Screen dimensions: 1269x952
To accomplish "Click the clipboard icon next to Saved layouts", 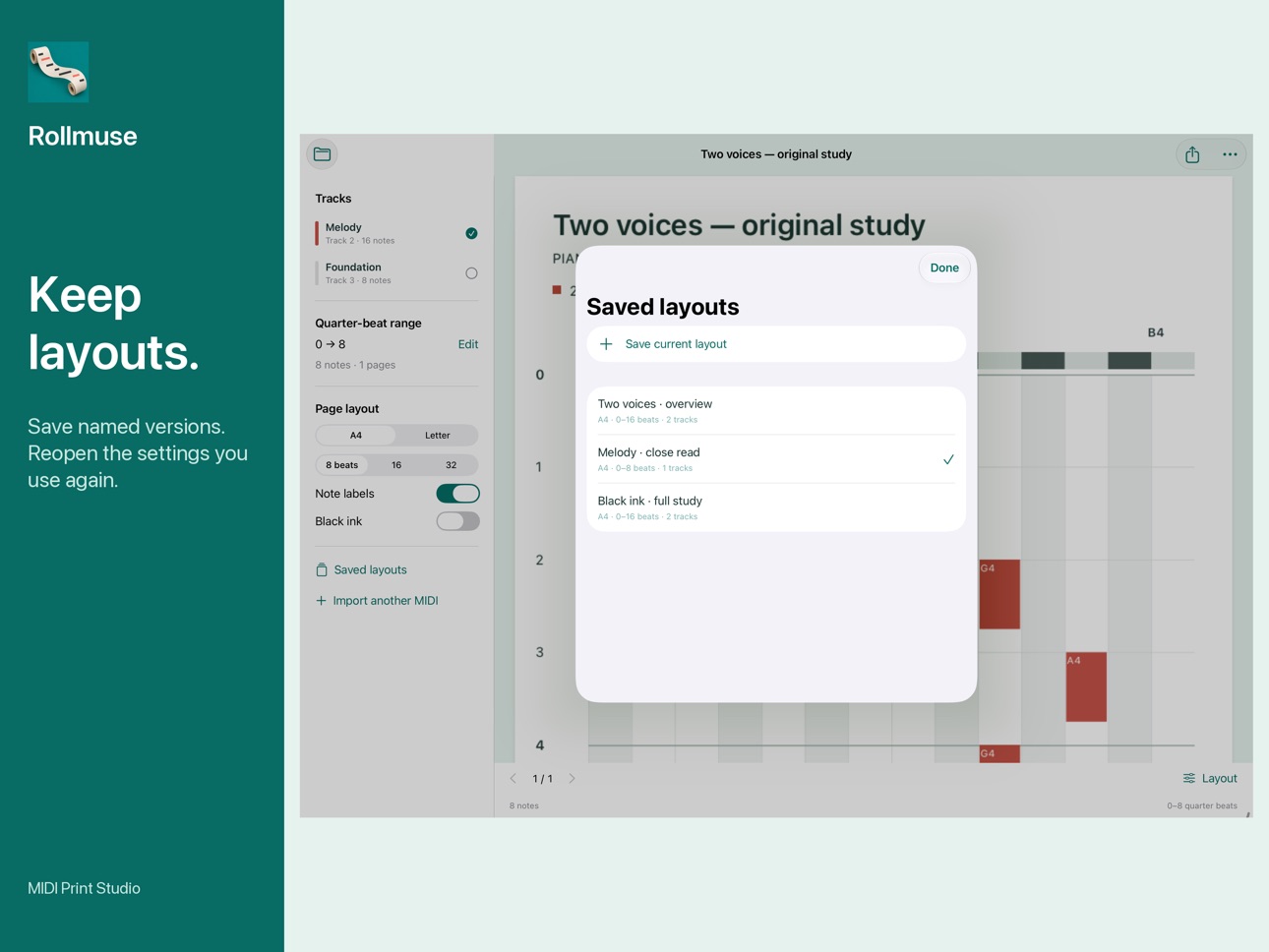I will 322,569.
